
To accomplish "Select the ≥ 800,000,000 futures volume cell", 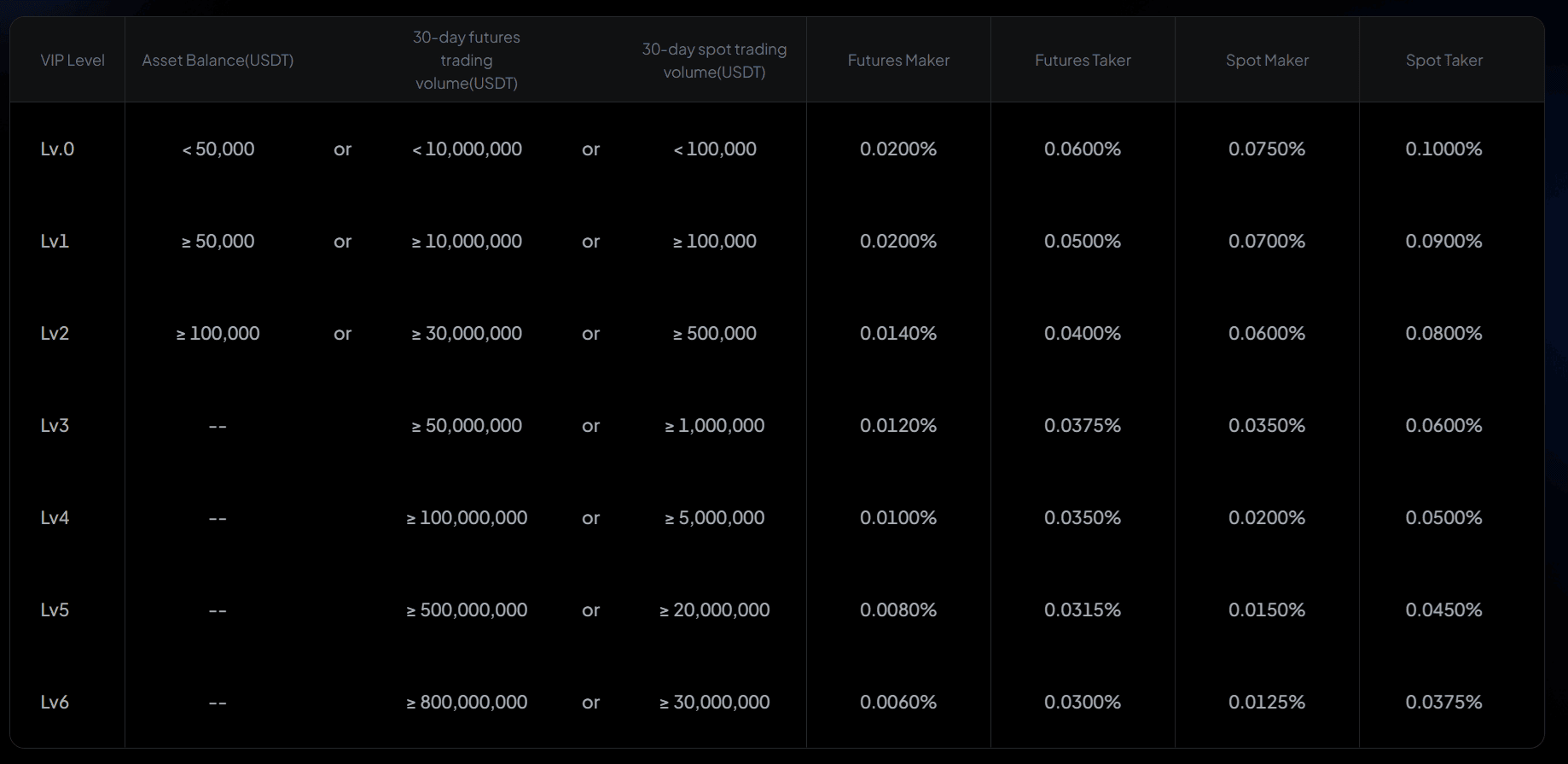I will pyautogui.click(x=467, y=703).
